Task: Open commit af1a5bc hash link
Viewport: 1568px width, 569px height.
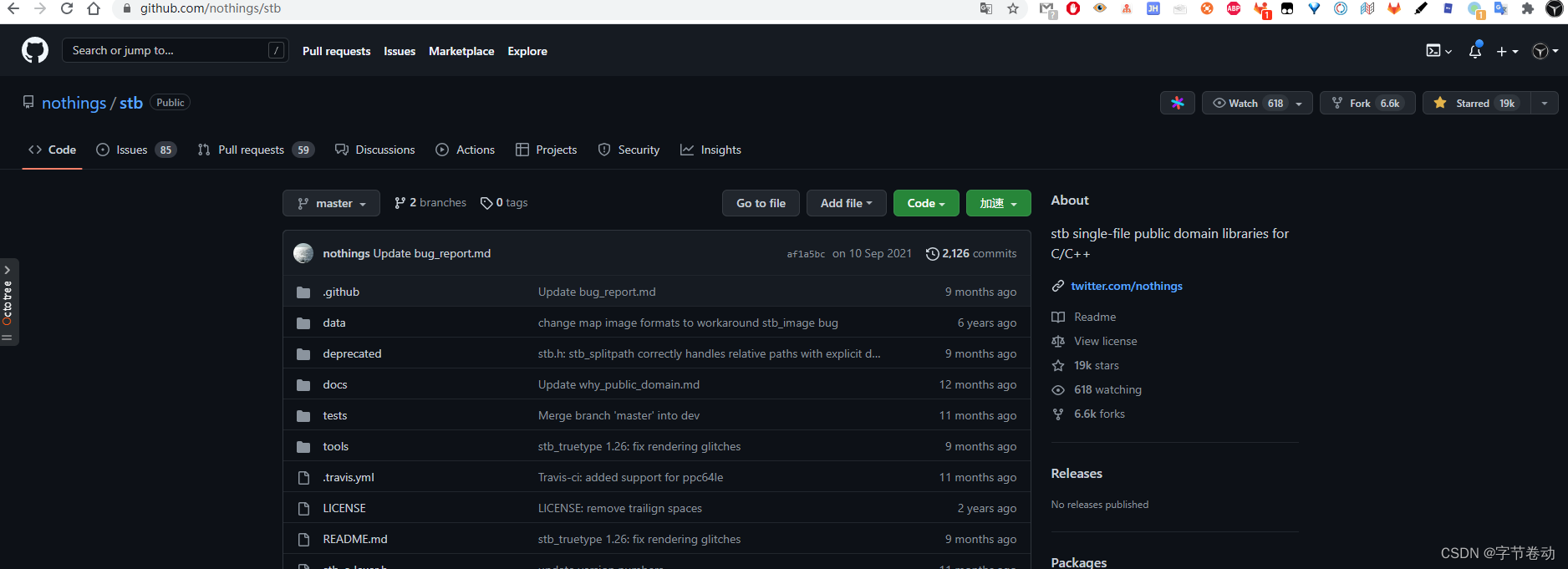Action: point(806,254)
